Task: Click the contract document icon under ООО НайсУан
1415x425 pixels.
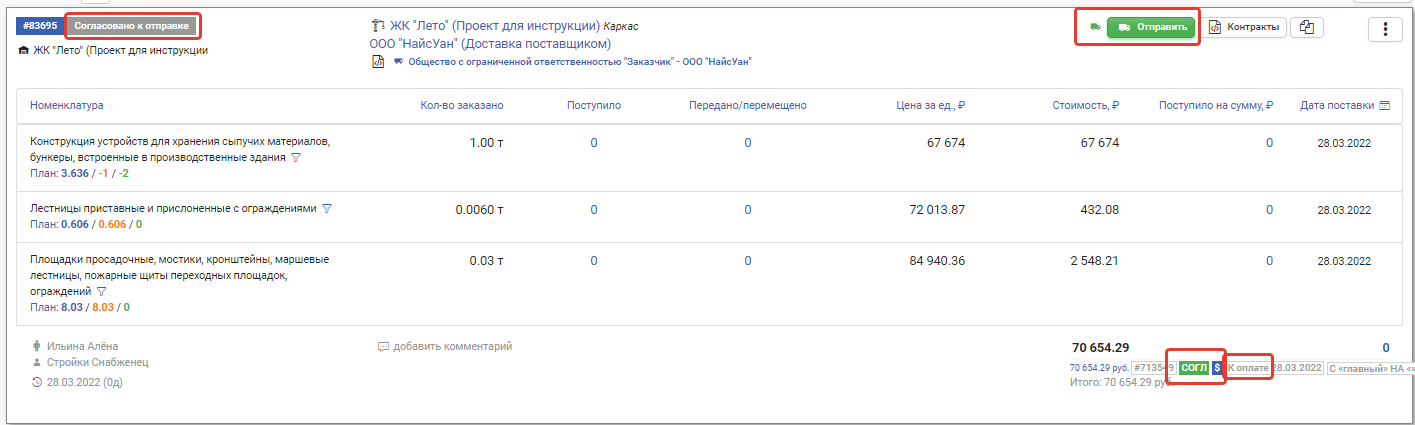Action: click(378, 61)
